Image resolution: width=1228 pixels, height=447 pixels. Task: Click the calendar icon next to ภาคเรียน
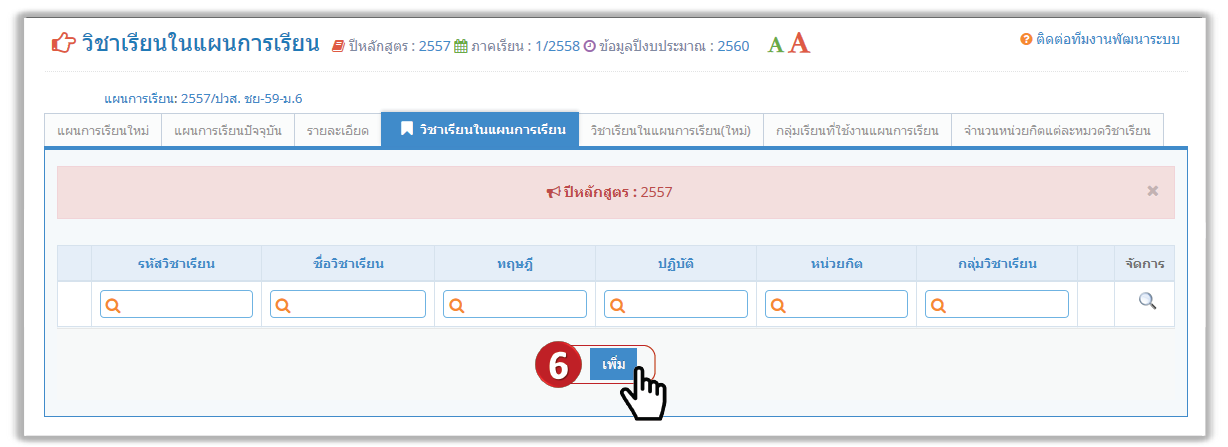pyautogui.click(x=461, y=46)
